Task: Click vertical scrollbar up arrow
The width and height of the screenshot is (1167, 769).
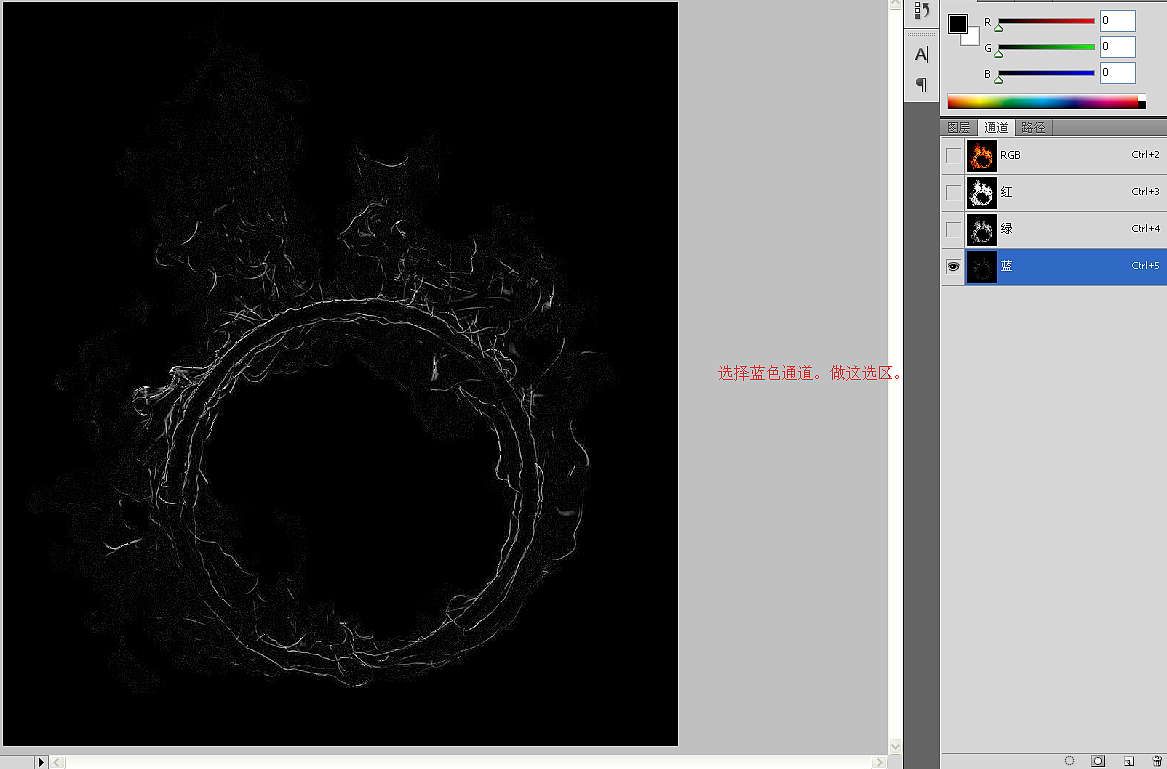Action: pos(895,4)
